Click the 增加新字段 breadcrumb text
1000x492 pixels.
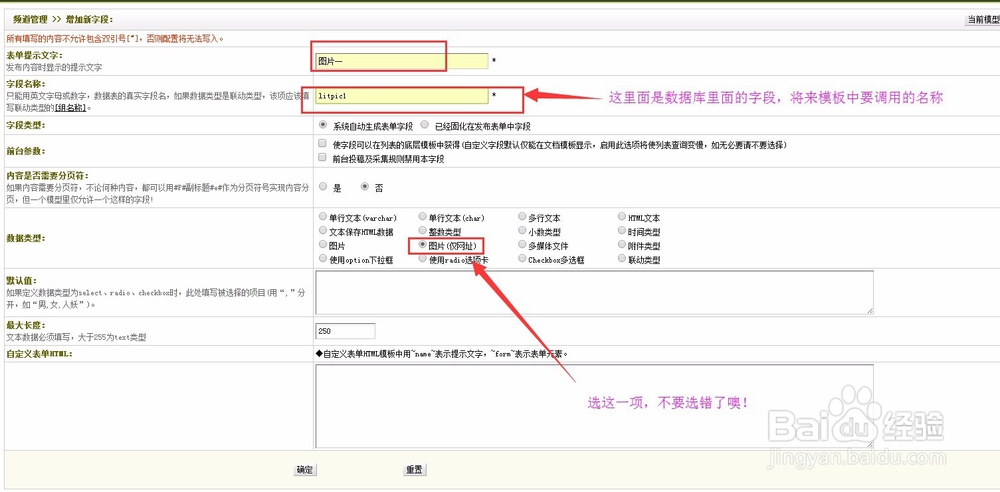pyautogui.click(x=89, y=20)
